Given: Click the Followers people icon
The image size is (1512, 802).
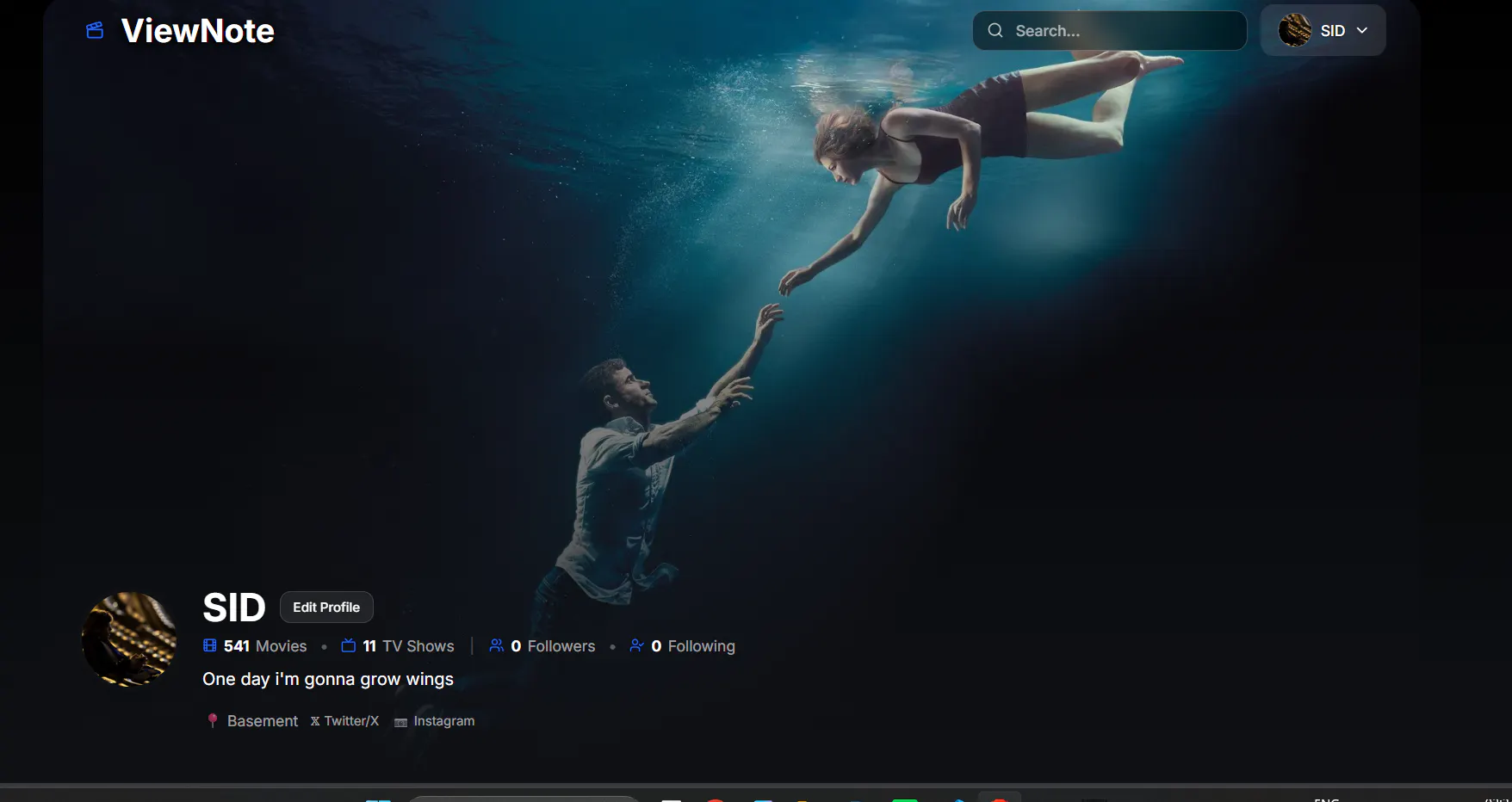Looking at the screenshot, I should coord(497,645).
